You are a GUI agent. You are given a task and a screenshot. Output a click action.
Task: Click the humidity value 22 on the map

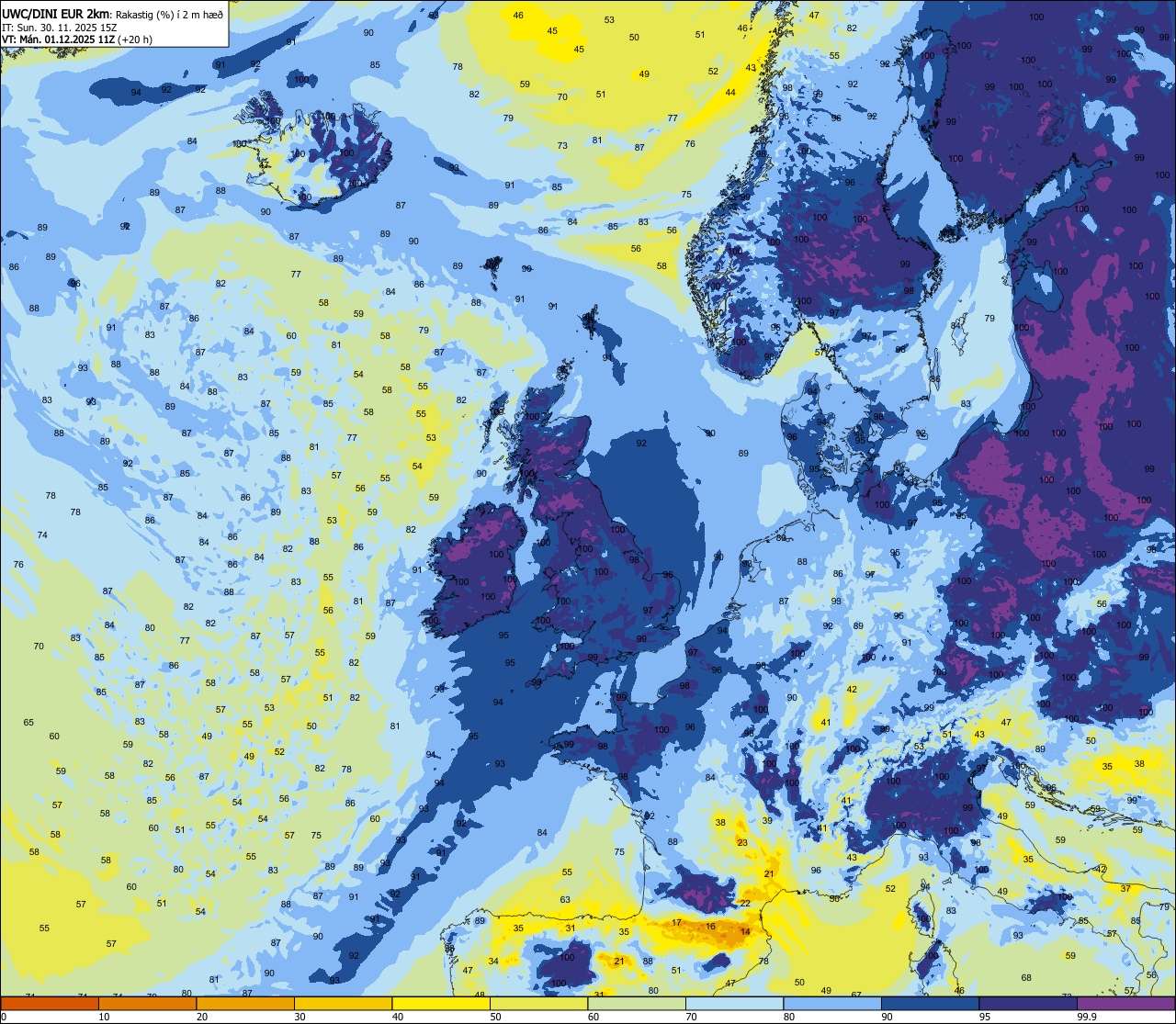[x=745, y=904]
